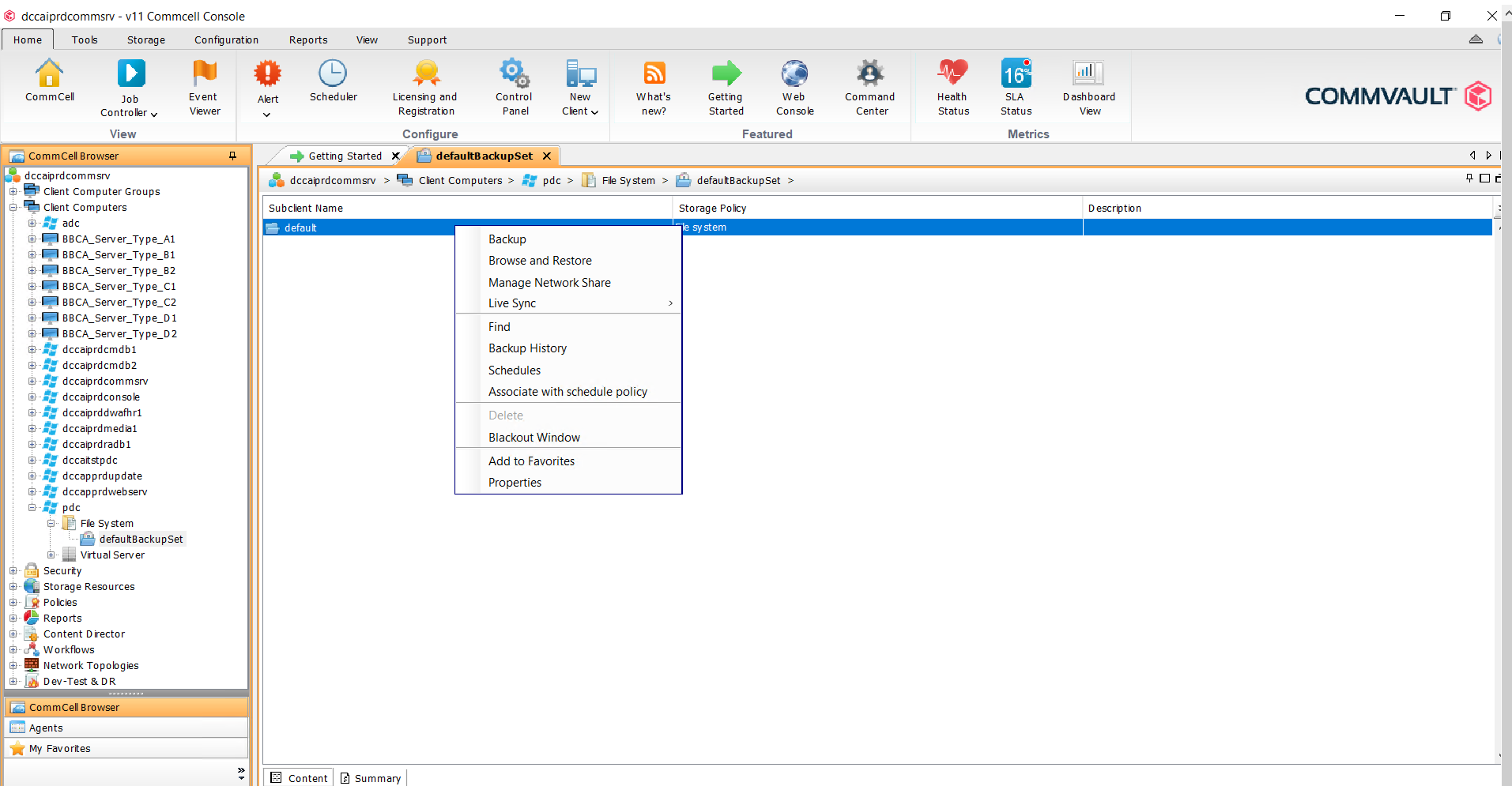
Task: Choose Browse and Restore
Action: point(568,261)
